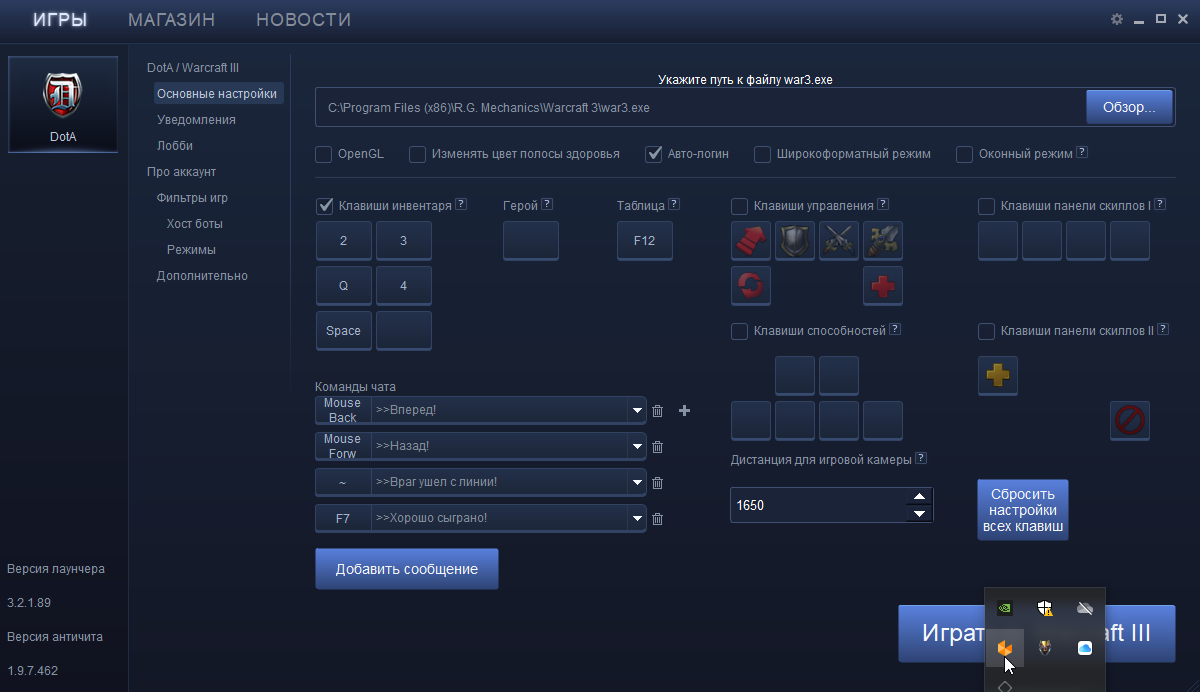Enable Клавиши управления checkbox

click(x=740, y=206)
